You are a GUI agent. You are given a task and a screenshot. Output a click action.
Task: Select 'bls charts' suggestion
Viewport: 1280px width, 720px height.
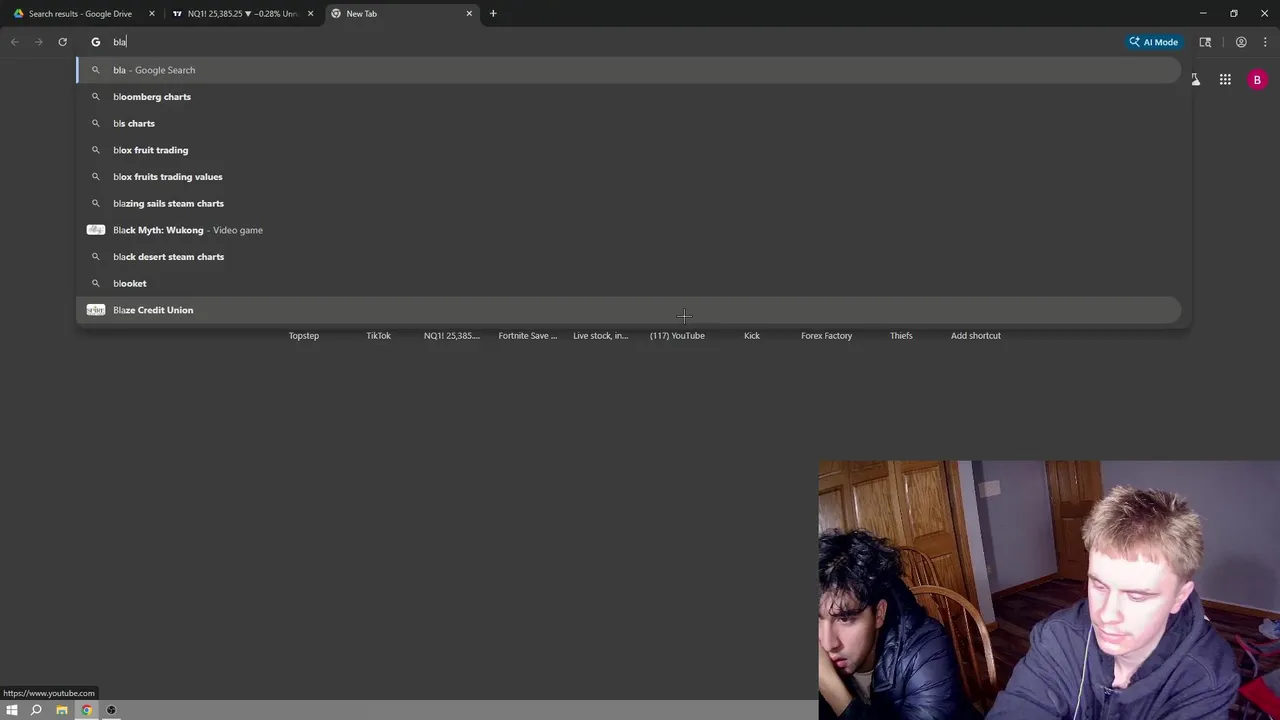pyautogui.click(x=628, y=123)
